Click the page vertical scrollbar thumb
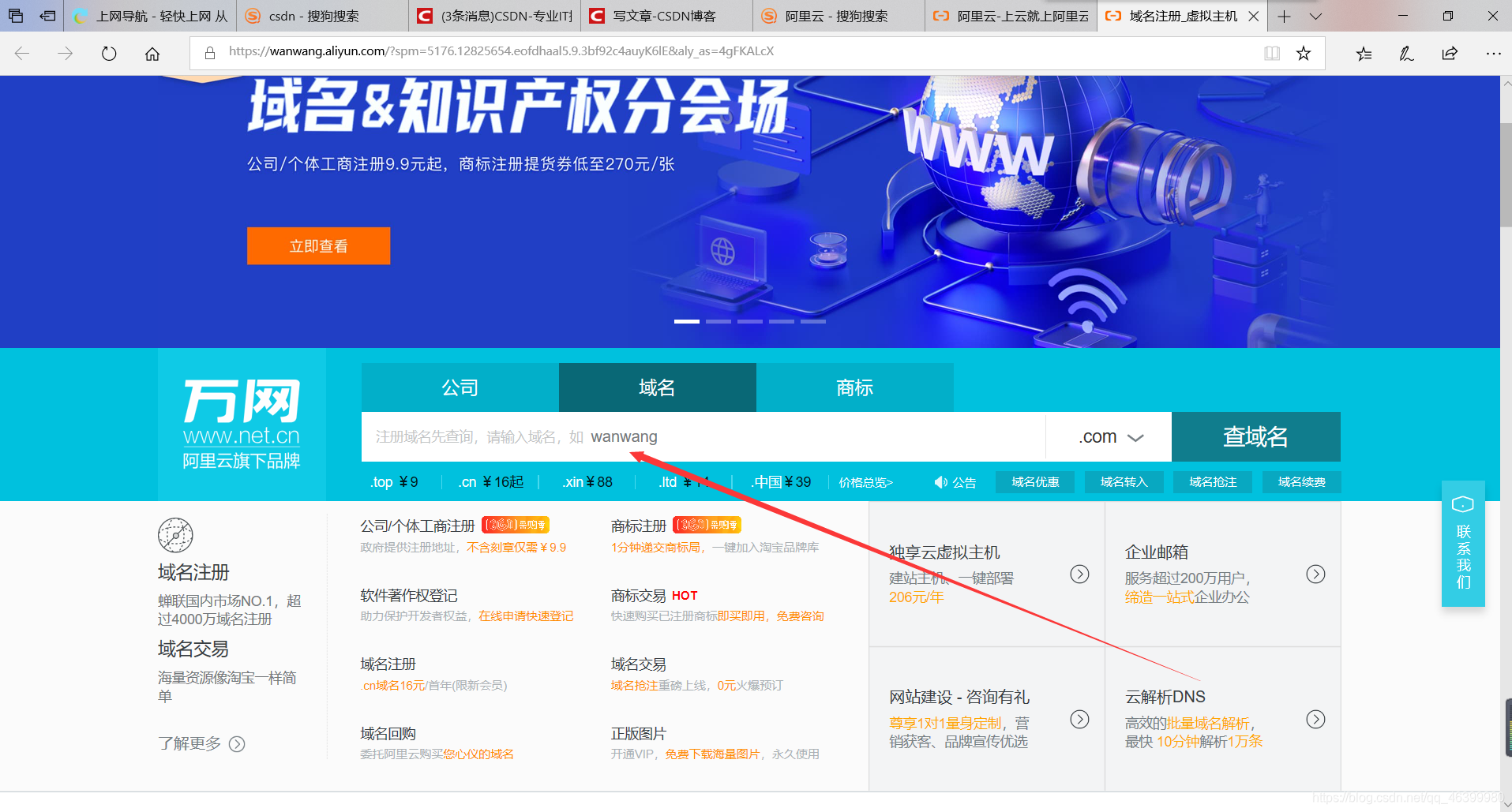 tap(1506, 174)
